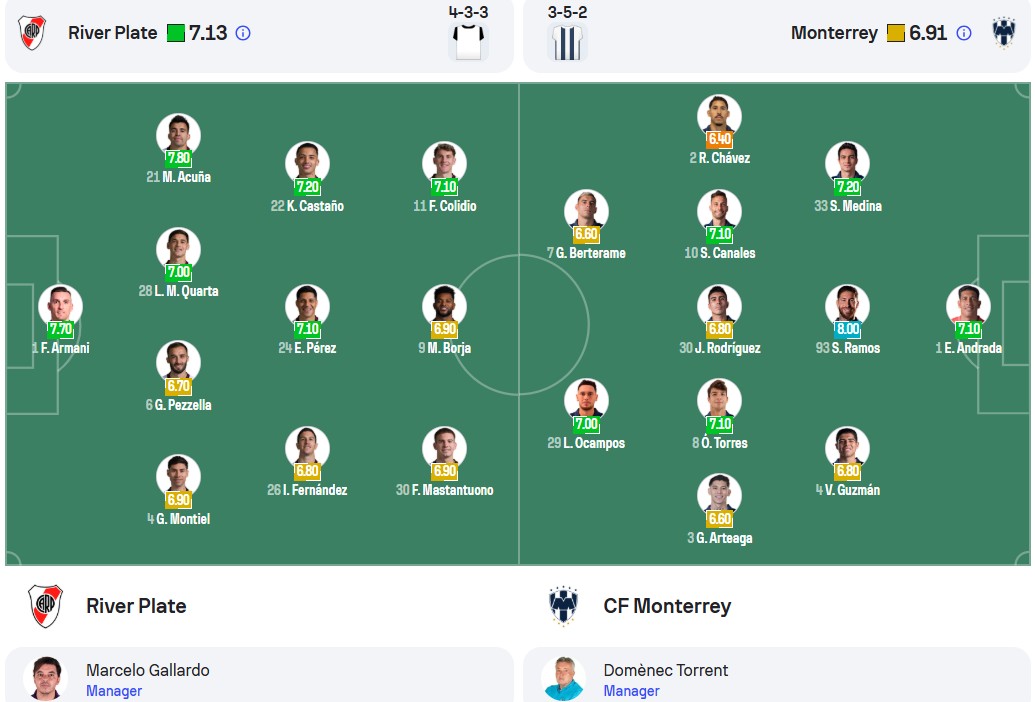
Task: Select F. Armani goalkeeper avatar
Action: click(x=60, y=306)
